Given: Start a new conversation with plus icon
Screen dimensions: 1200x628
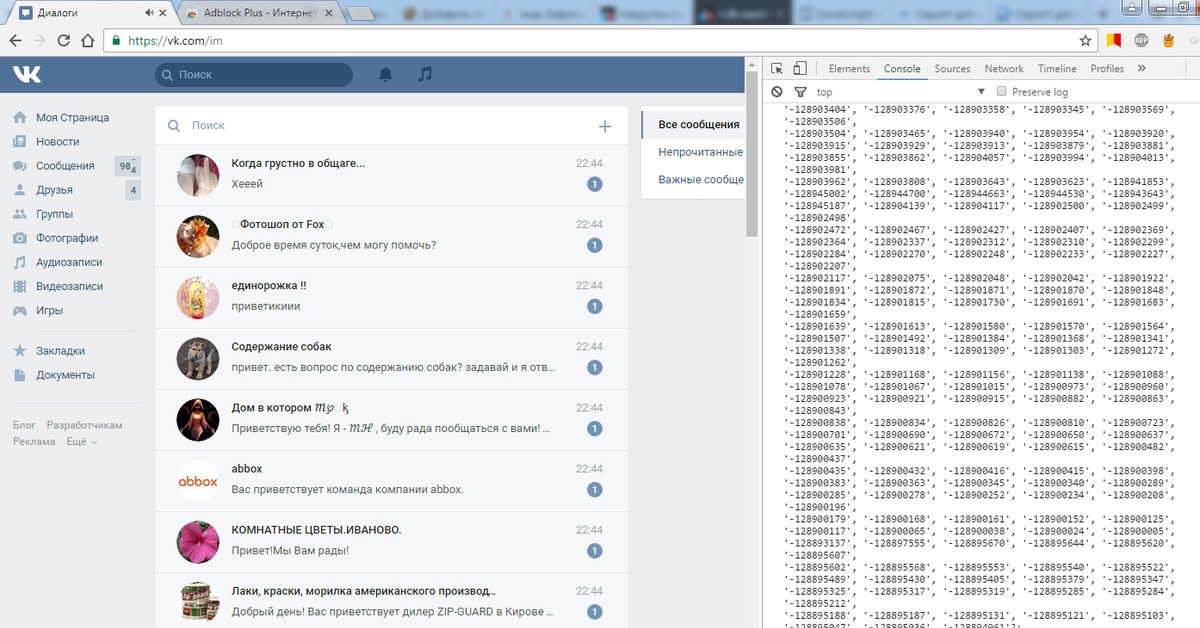Looking at the screenshot, I should click(x=604, y=126).
